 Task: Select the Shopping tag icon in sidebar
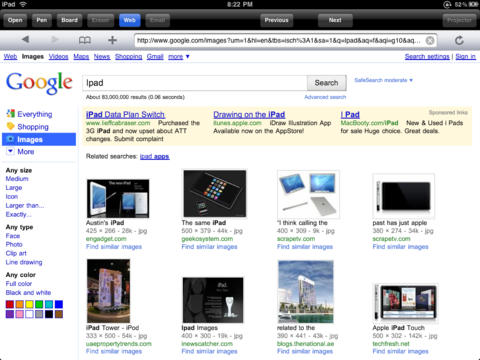(x=11, y=126)
